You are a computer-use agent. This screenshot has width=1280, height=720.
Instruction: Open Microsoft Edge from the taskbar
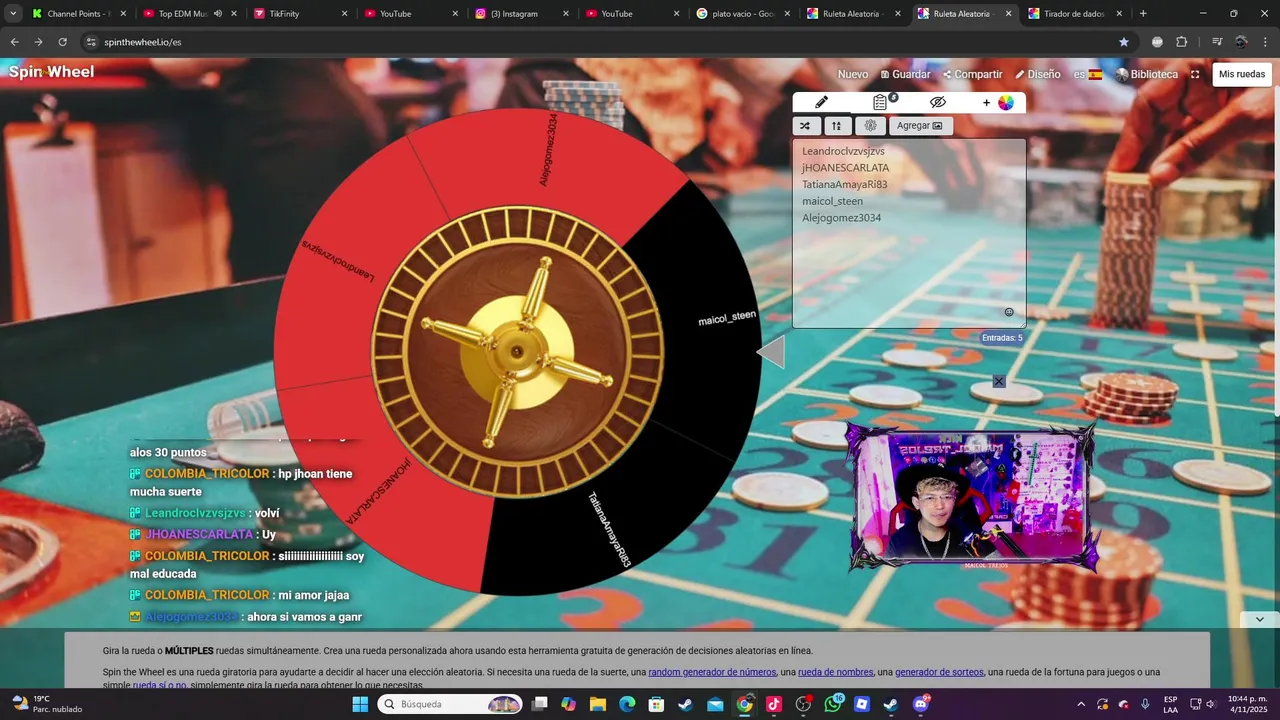(627, 704)
